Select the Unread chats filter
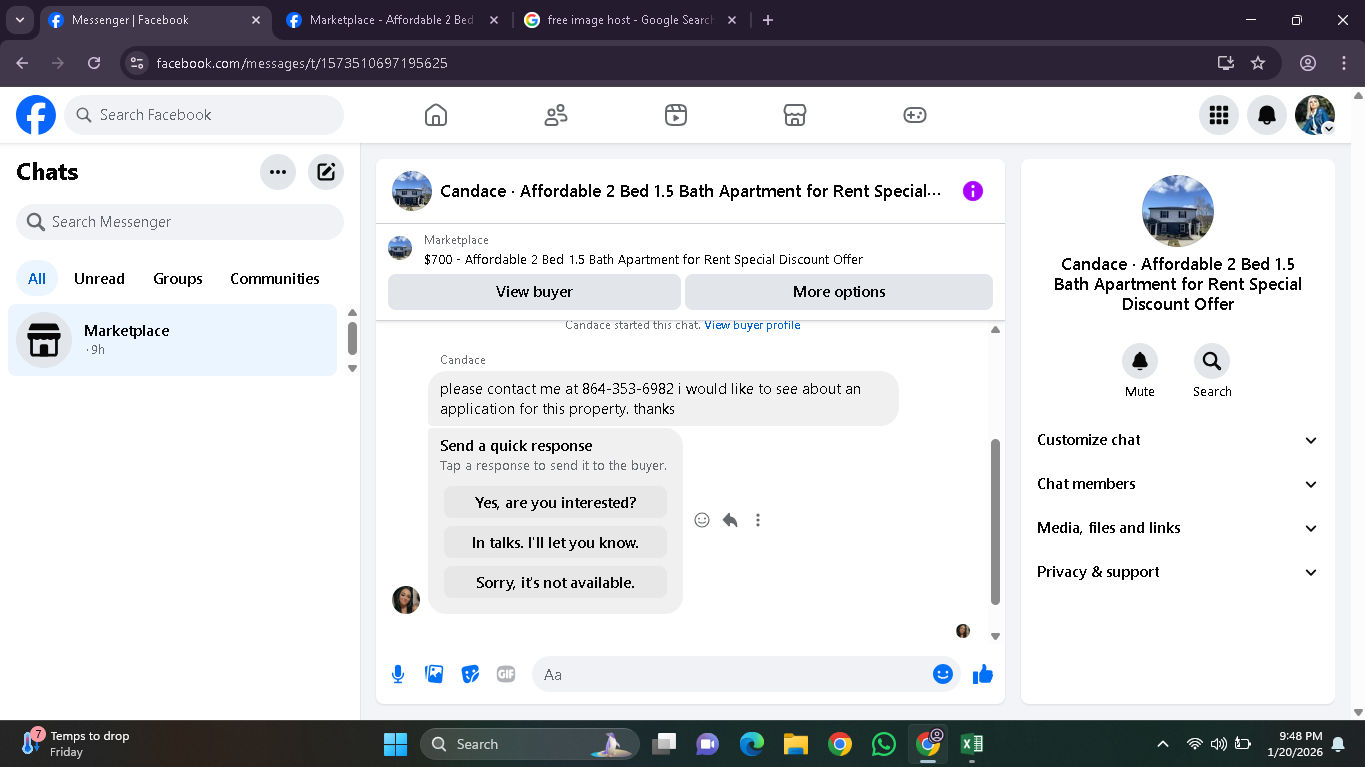1365x767 pixels. (x=99, y=279)
